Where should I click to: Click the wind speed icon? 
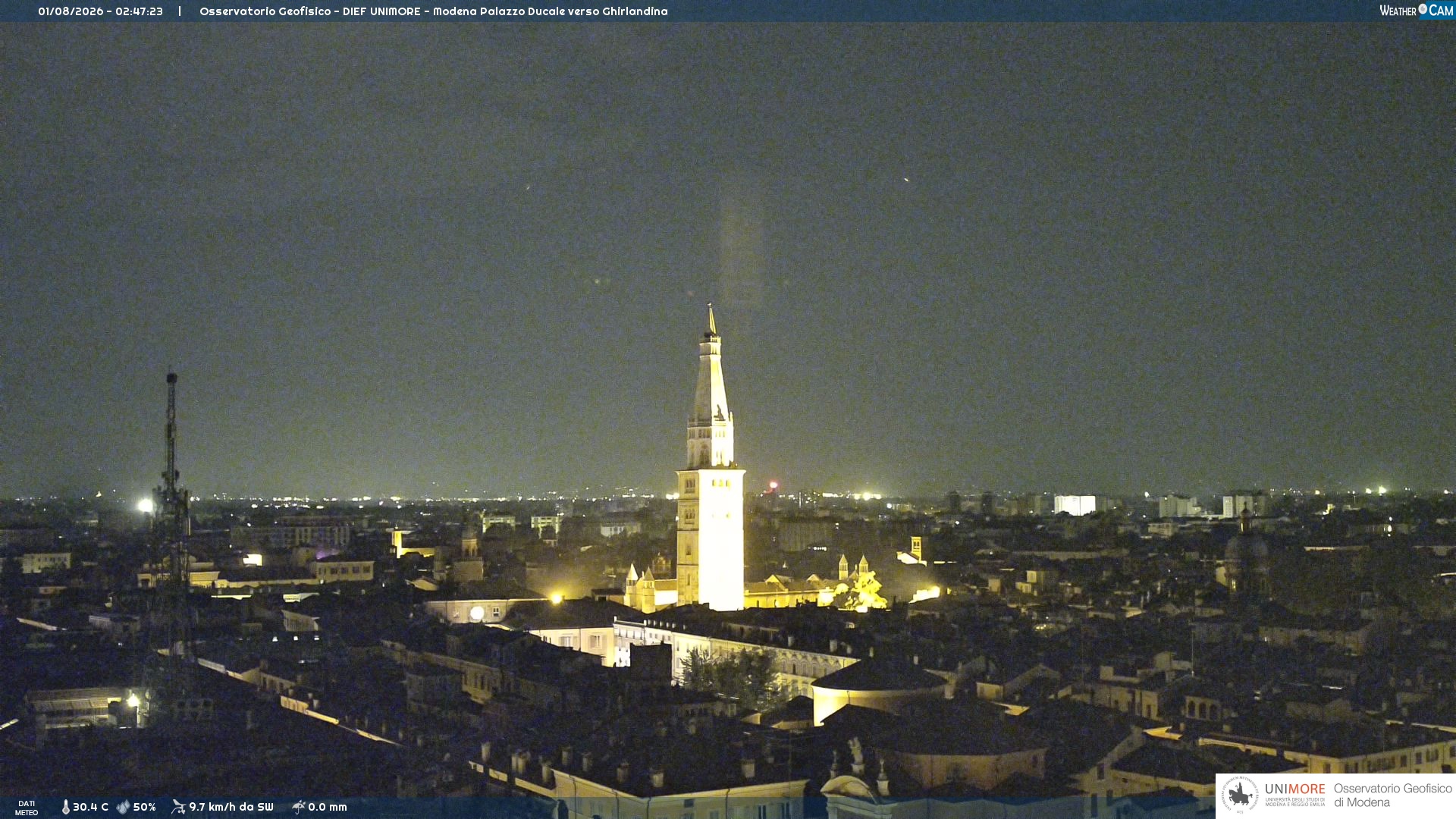pos(178,807)
